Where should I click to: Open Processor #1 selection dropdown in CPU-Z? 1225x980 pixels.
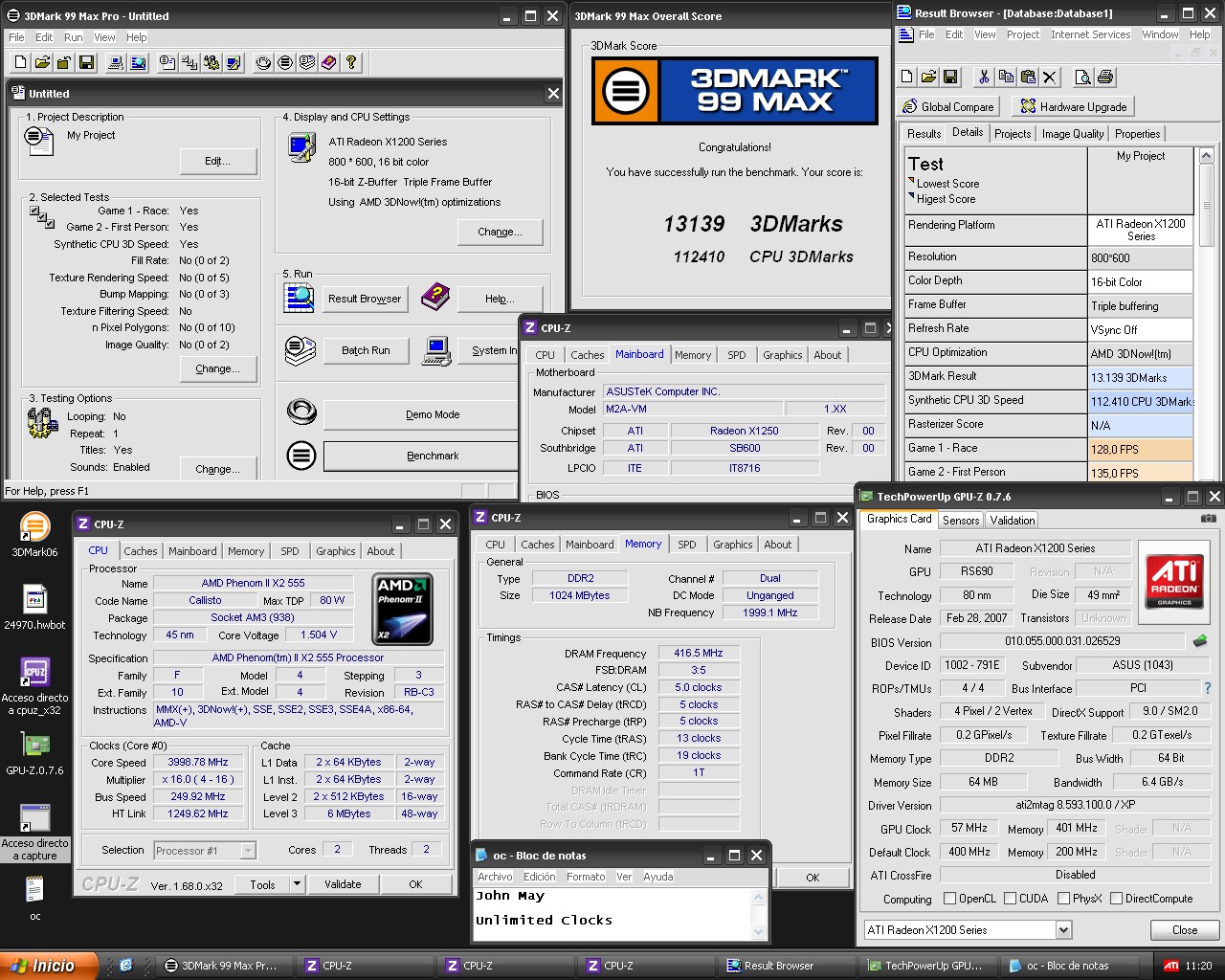248,850
